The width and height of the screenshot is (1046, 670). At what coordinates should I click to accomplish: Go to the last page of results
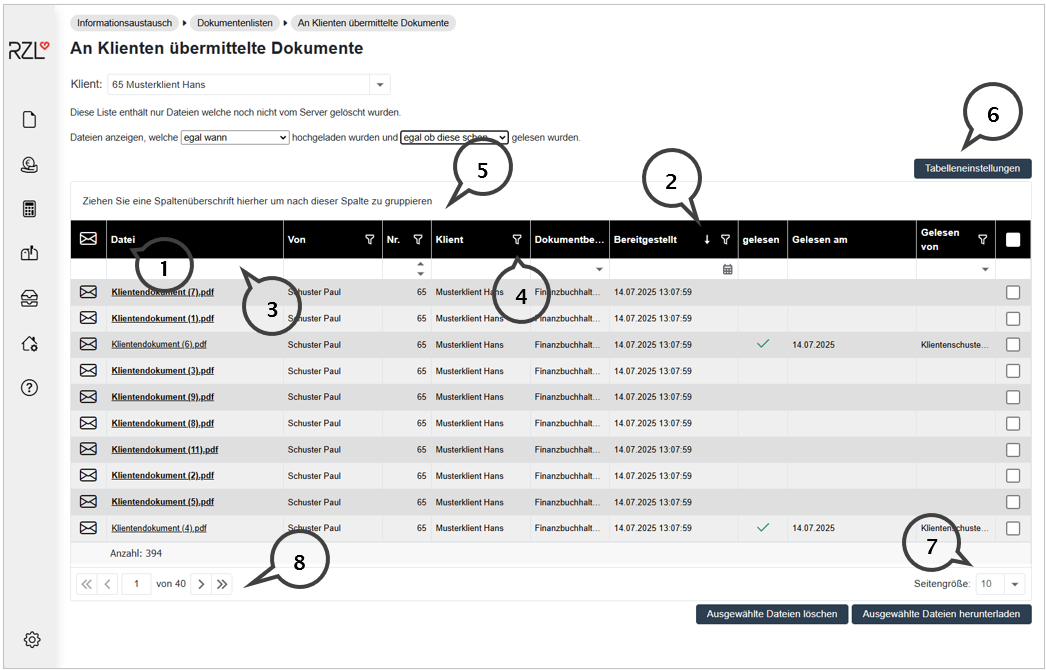pos(222,584)
